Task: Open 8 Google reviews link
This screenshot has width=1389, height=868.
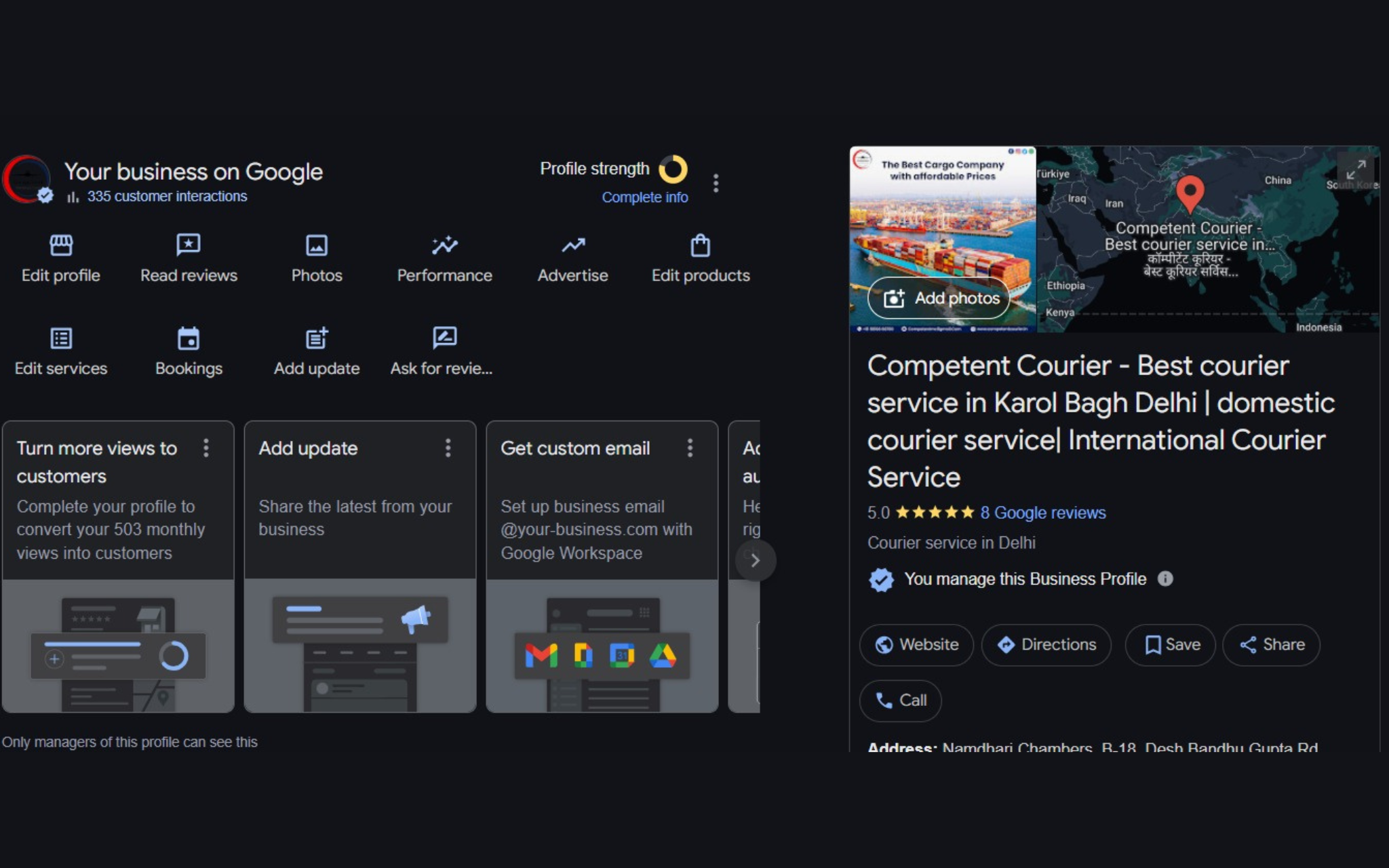Action: [1042, 513]
